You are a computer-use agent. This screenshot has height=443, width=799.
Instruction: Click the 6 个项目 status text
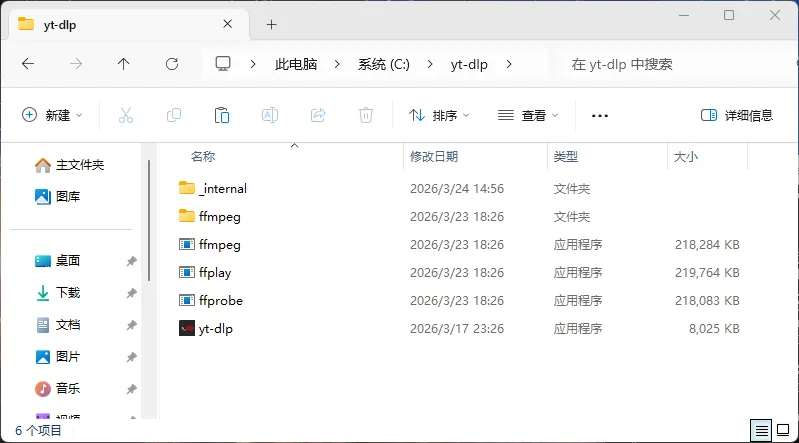click(38, 431)
